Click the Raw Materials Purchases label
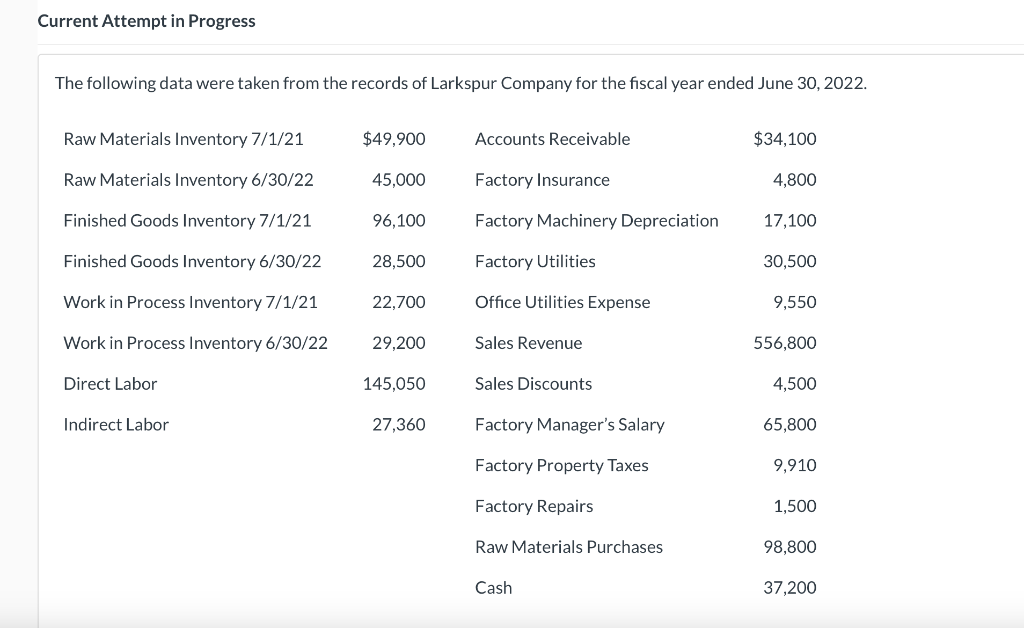Screen dimensions: 1024x628 tap(568, 547)
